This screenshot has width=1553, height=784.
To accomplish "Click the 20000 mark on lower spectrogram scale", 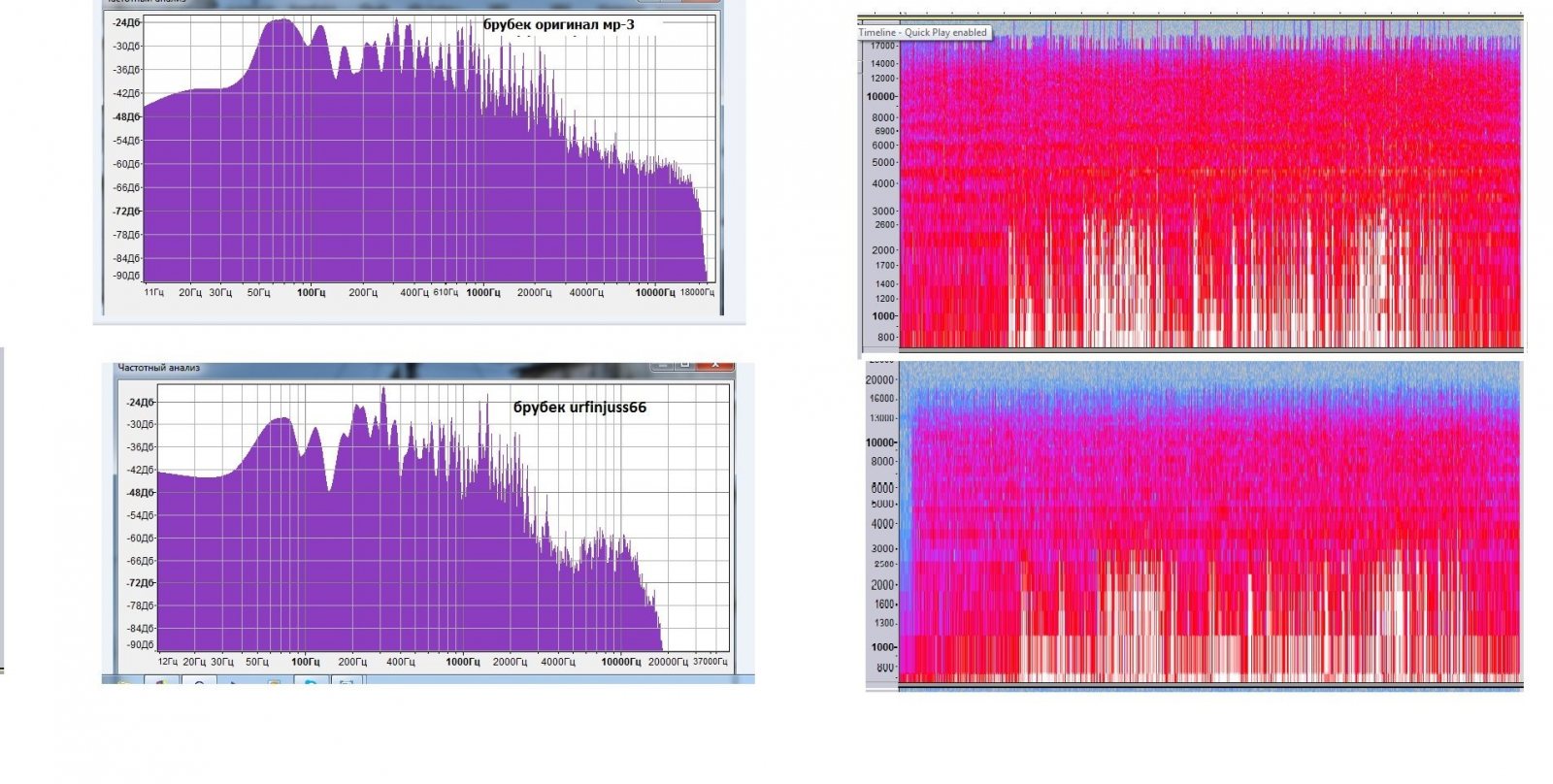I will coord(880,379).
